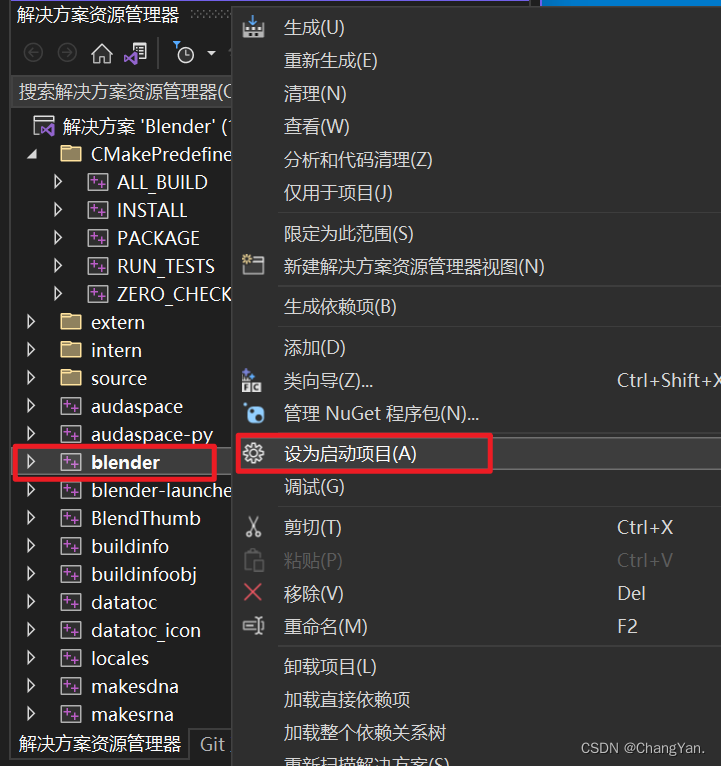Open dropdown arrow next to clock filter

211,53
